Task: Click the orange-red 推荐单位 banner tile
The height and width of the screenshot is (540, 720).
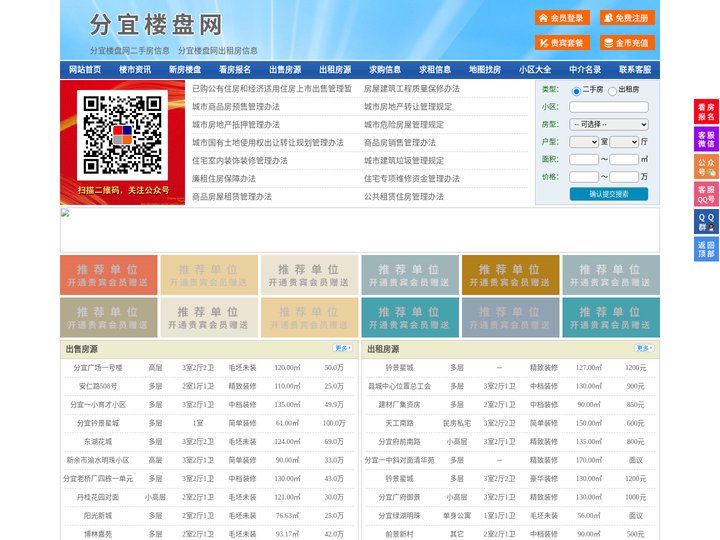Action: point(108,275)
